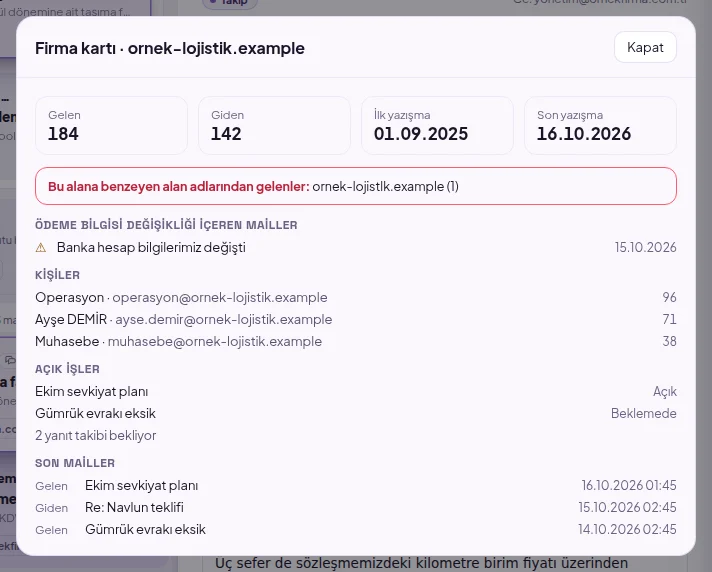712x572 pixels.
Task: Click the Giden 142 stat card
Action: tap(274, 125)
